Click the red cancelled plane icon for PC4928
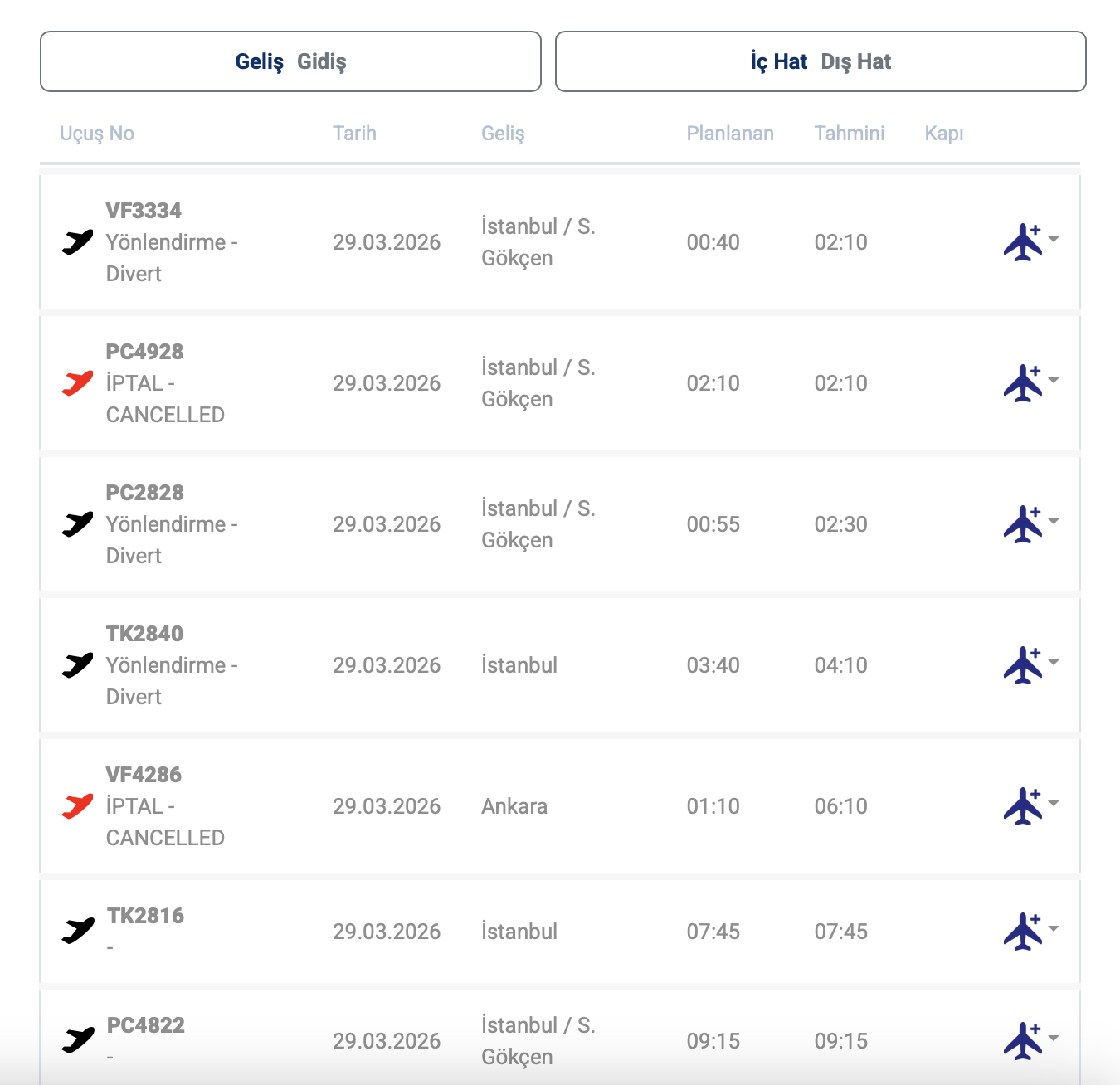The width and height of the screenshot is (1120, 1085). pyautogui.click(x=78, y=383)
